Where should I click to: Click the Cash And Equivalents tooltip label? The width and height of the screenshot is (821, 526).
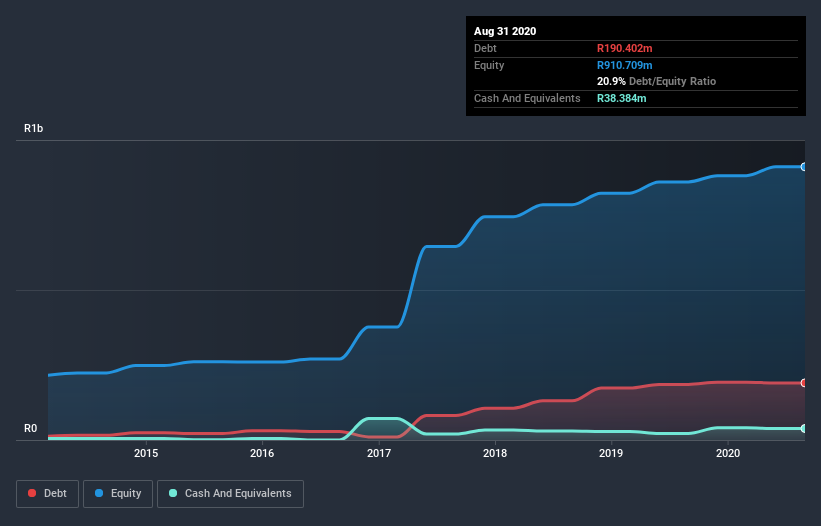(527, 98)
